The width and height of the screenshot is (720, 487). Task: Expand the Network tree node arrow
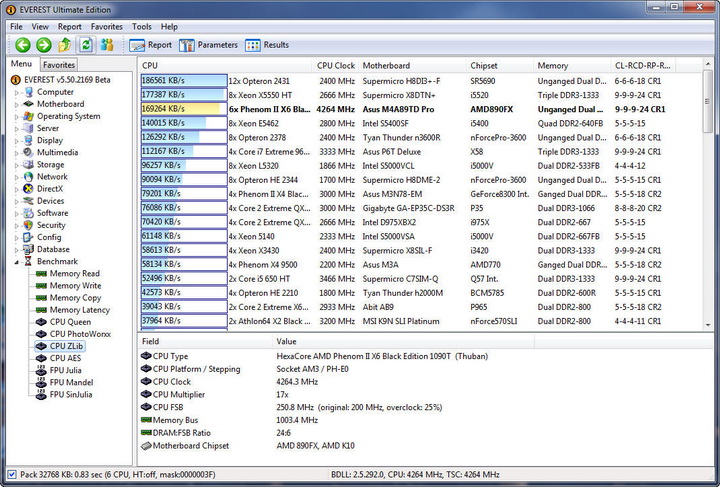pos(17,177)
